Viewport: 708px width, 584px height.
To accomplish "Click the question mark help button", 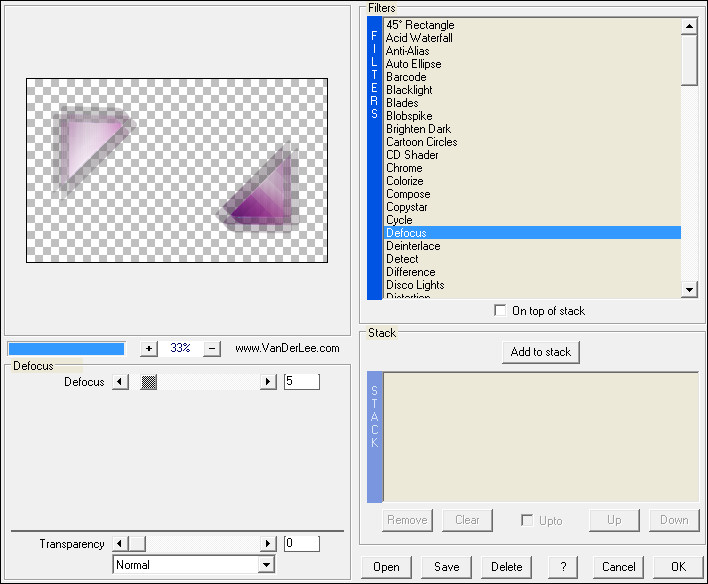I will pos(564,567).
